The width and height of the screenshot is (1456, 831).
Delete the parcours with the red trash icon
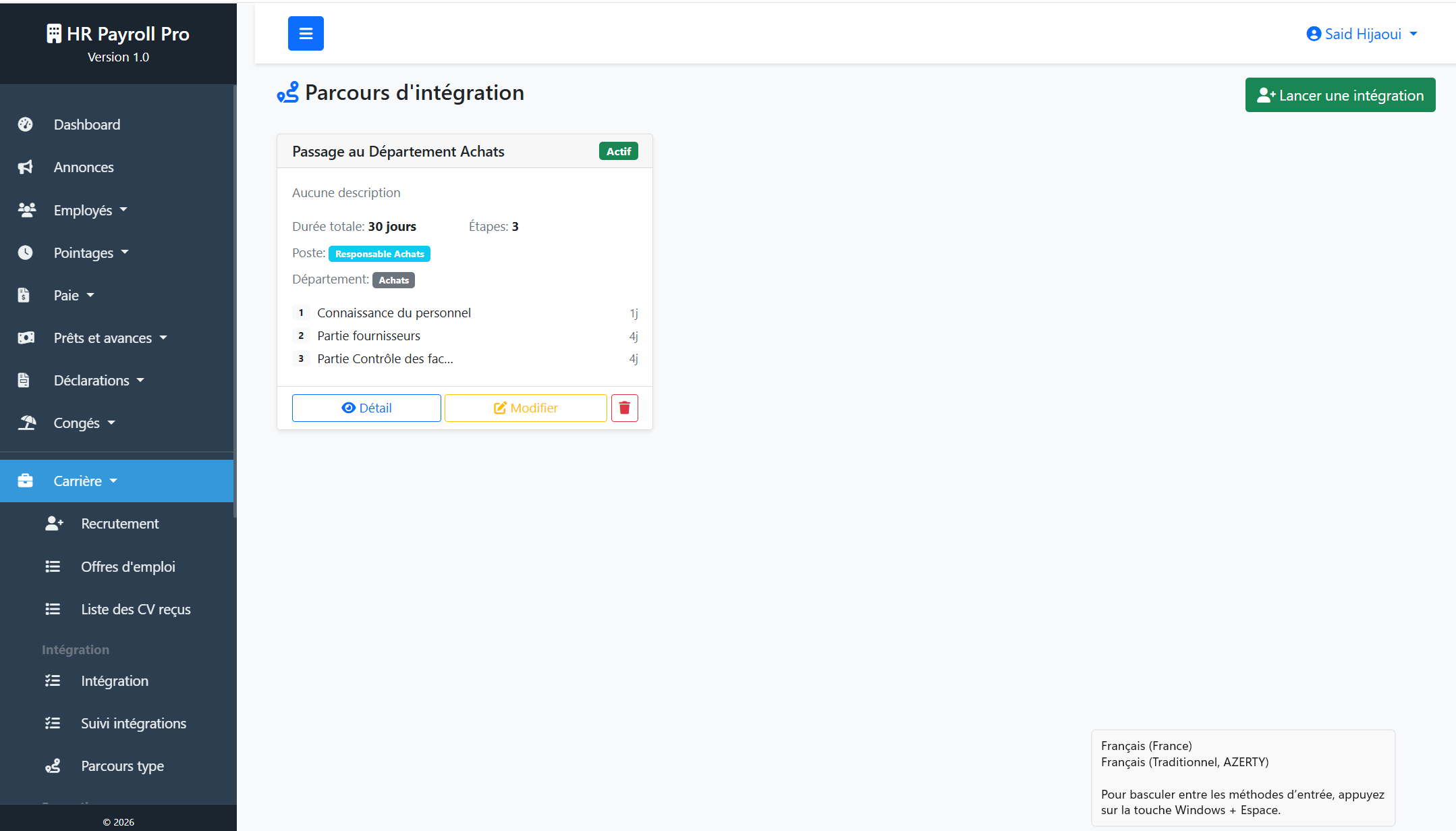[625, 408]
